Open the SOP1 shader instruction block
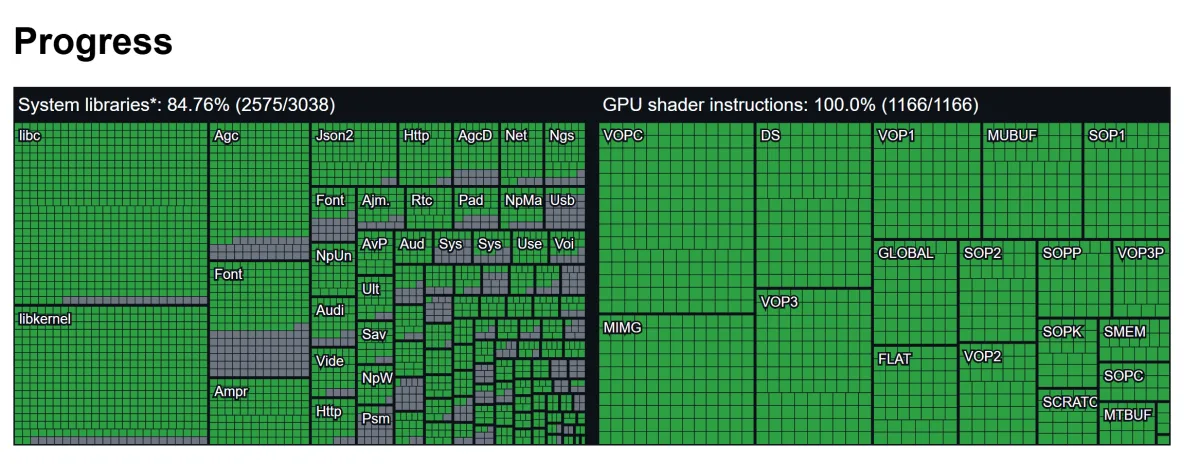The image size is (1200, 464). [x=1126, y=181]
